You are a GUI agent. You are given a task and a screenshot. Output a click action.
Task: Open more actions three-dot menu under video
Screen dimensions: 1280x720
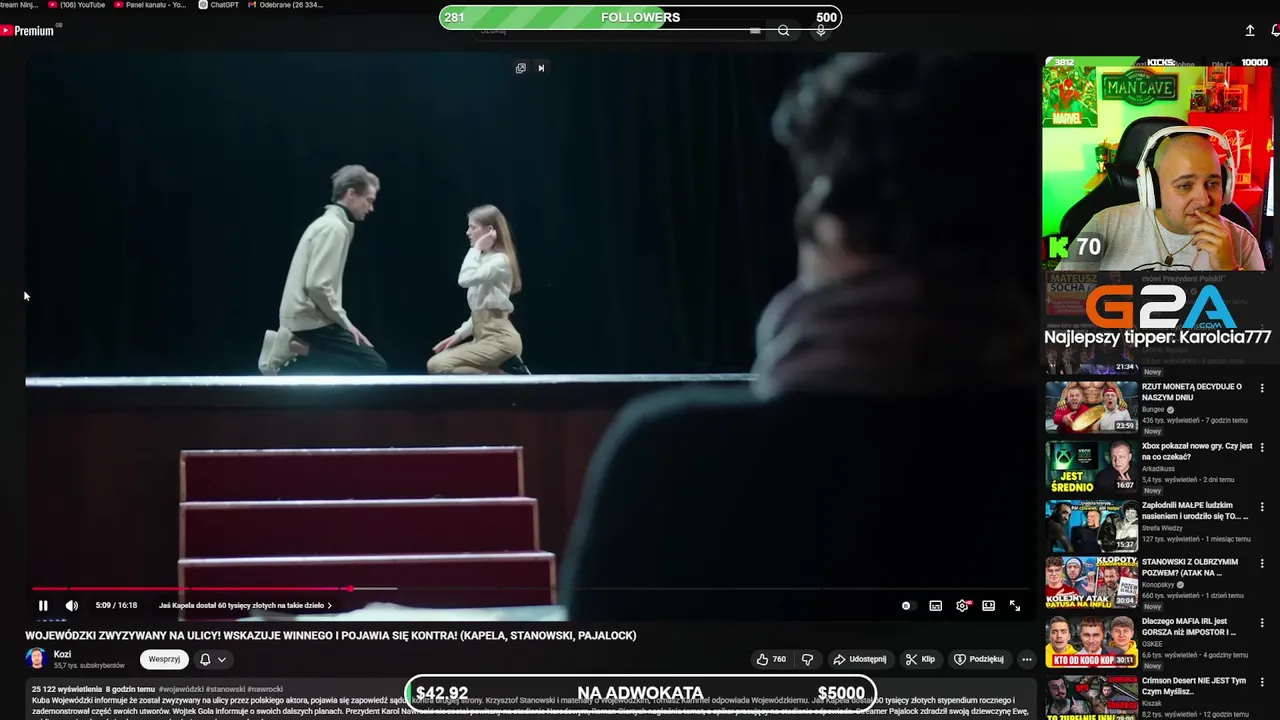1026,659
